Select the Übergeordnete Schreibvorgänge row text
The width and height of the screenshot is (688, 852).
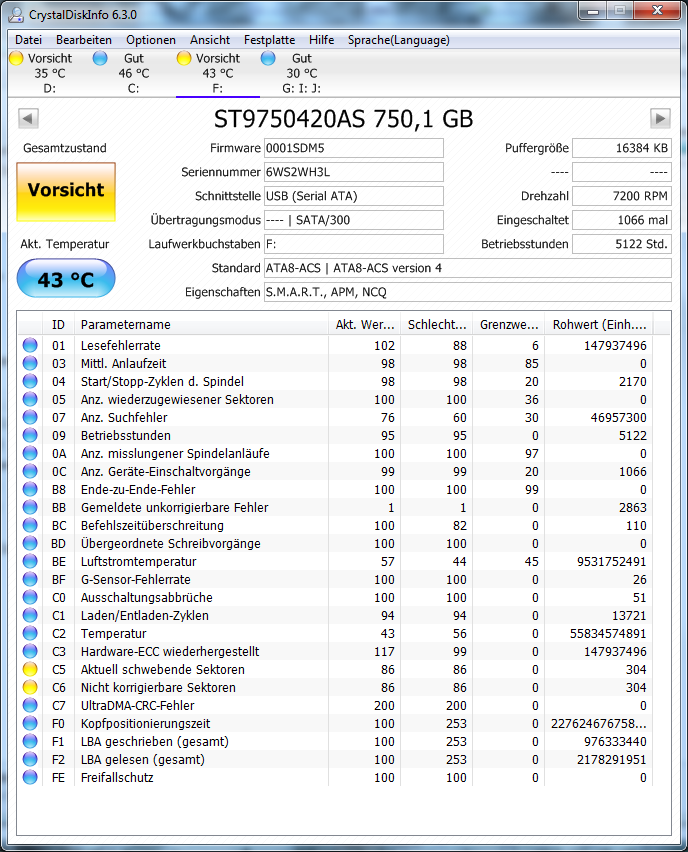pyautogui.click(x=171, y=543)
